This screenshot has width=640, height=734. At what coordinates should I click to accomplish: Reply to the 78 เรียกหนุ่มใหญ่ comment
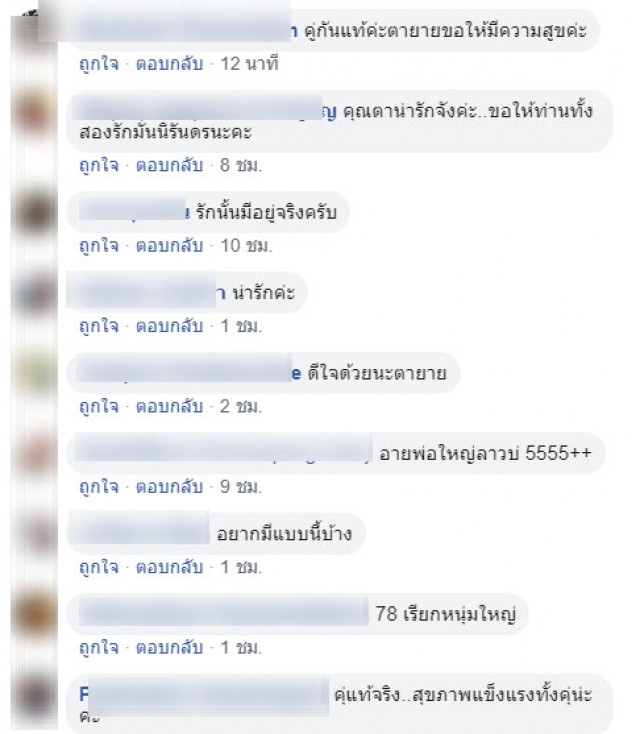(169, 648)
